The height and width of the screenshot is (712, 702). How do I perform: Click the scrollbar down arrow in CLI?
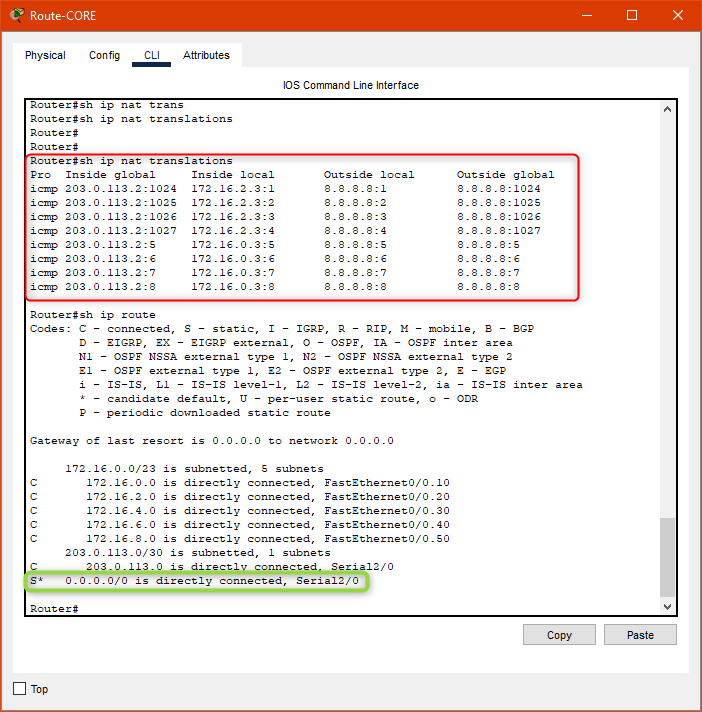tap(667, 607)
